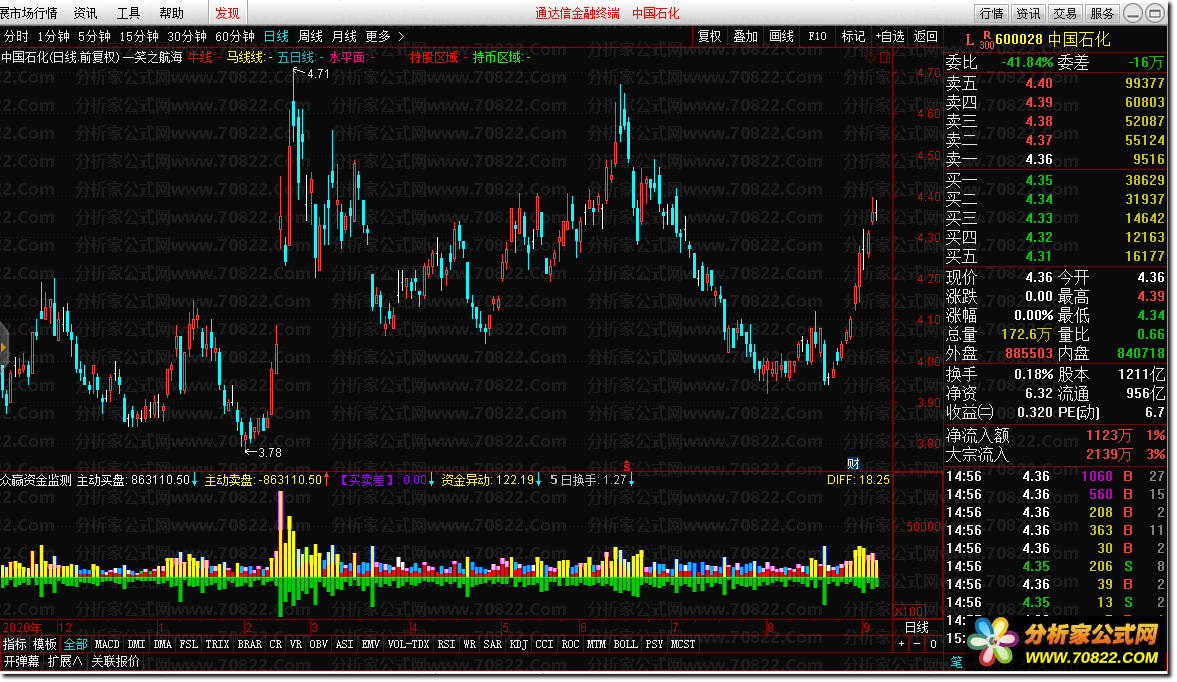Open F10 company information
This screenshot has height=682, width=1177.
(x=817, y=36)
